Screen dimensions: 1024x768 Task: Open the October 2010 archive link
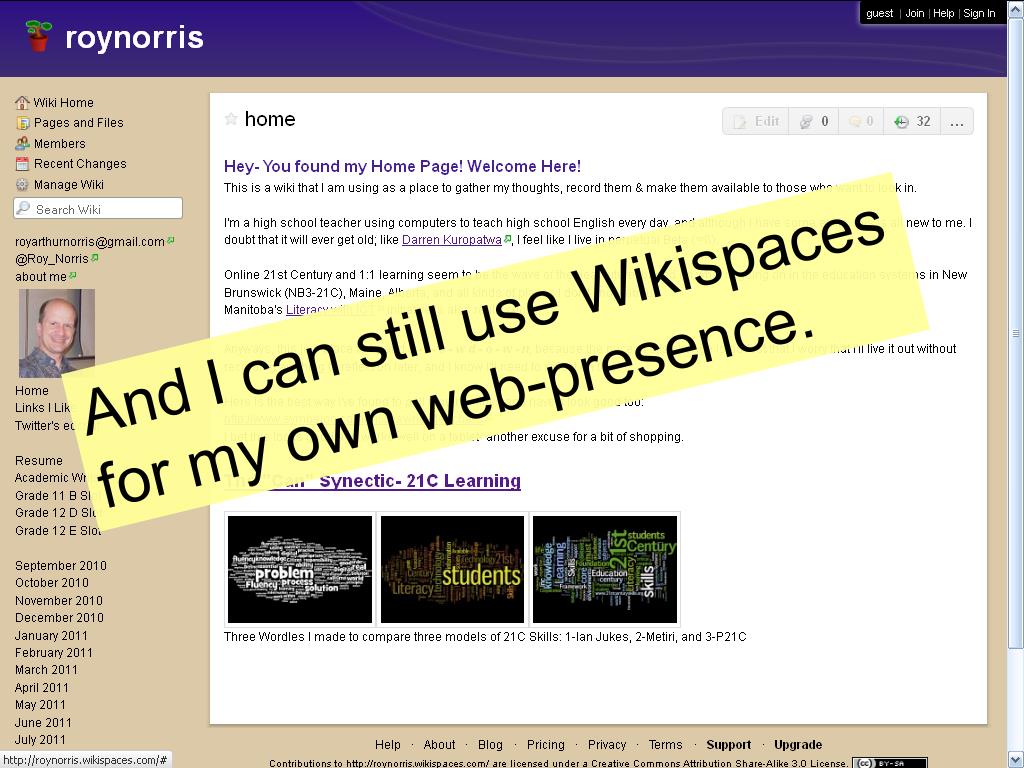click(52, 583)
